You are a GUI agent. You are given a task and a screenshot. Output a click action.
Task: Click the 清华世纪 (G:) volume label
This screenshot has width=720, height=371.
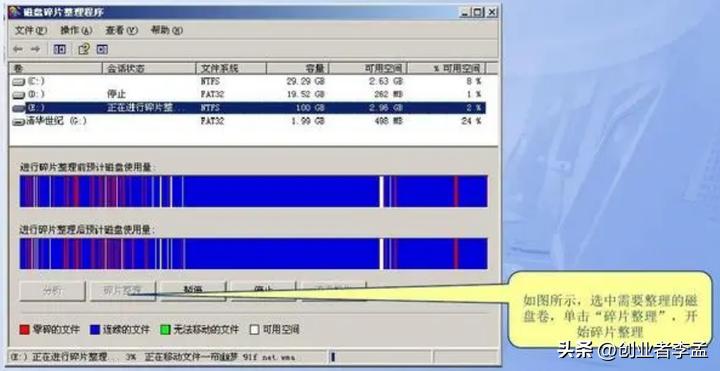56,121
